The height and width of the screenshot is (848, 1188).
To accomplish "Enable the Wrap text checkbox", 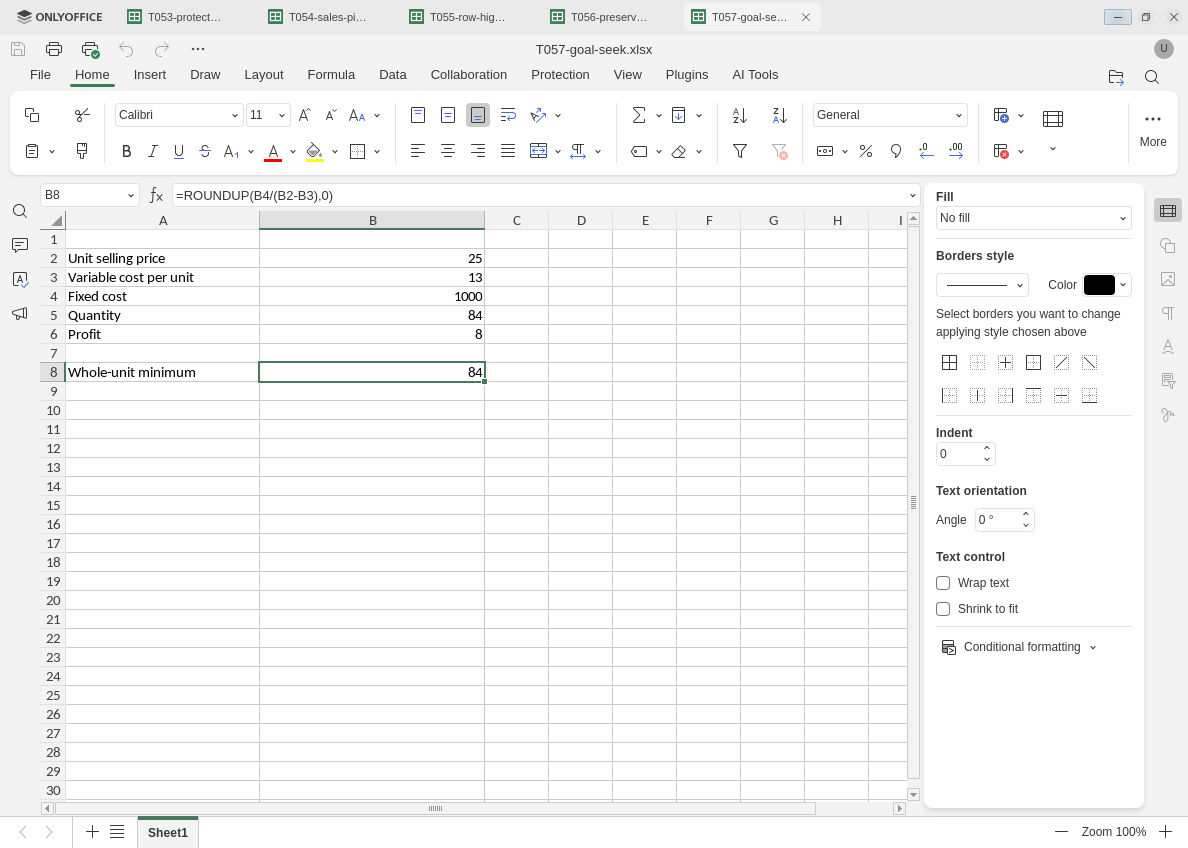I will click(943, 583).
